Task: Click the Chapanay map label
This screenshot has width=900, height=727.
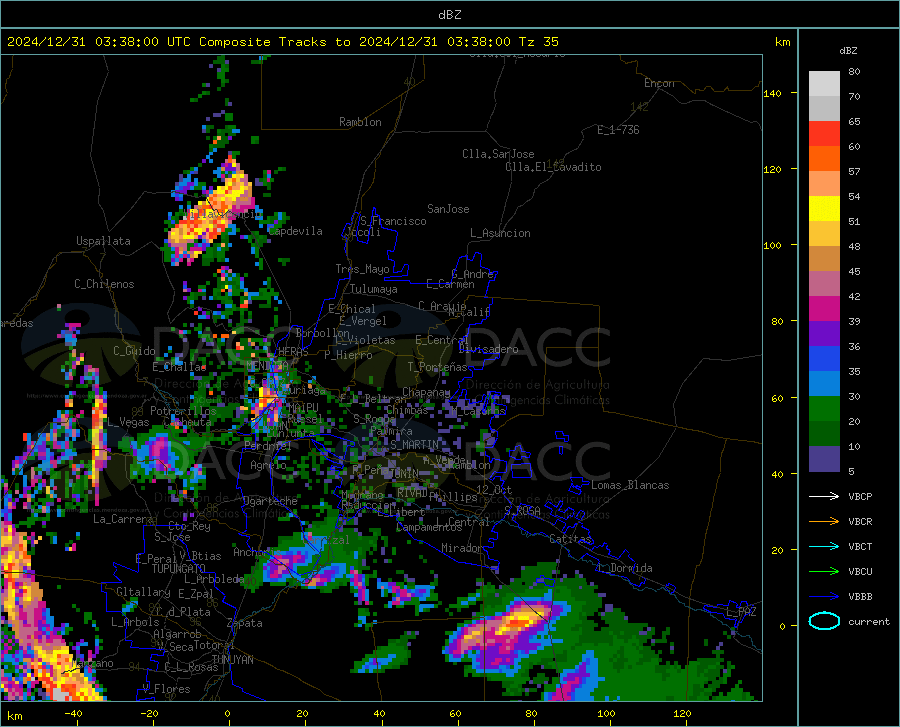Action: [x=426, y=392]
